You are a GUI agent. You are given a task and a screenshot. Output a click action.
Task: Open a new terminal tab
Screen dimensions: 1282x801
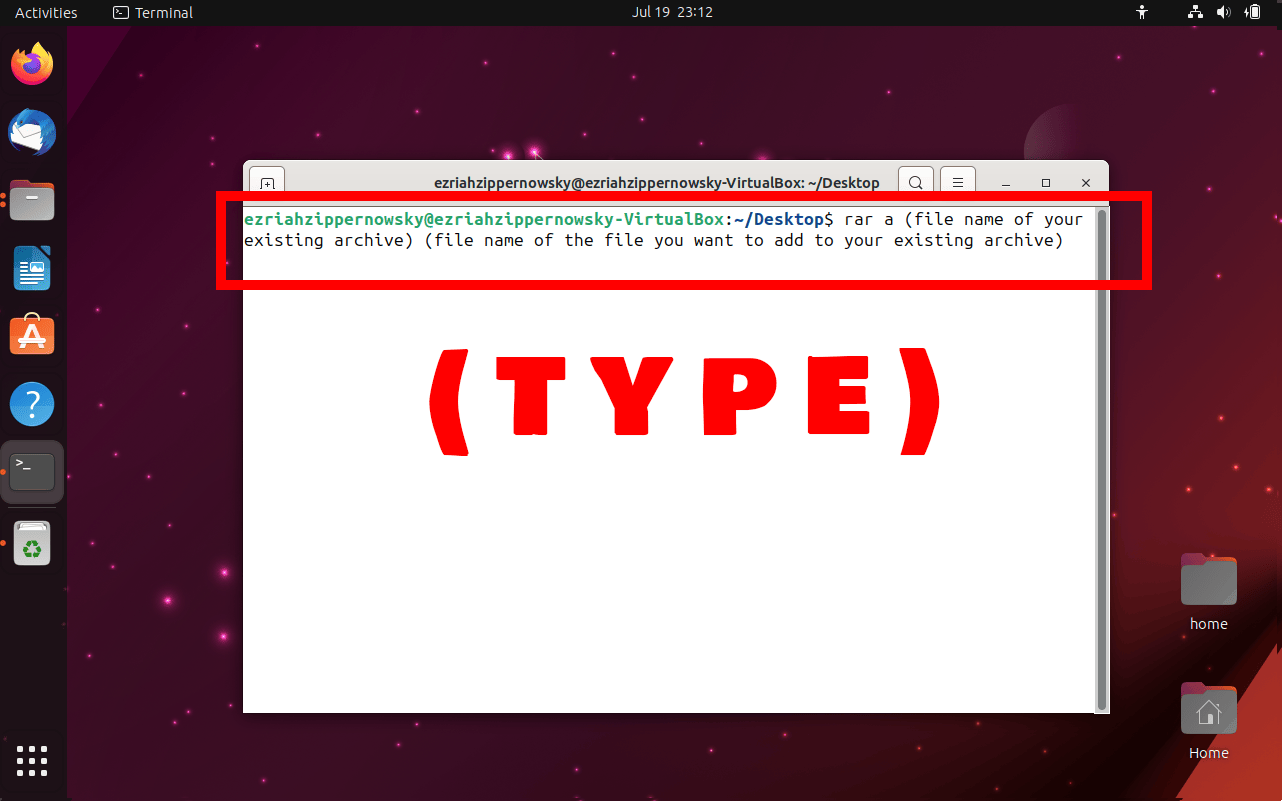tap(266, 183)
